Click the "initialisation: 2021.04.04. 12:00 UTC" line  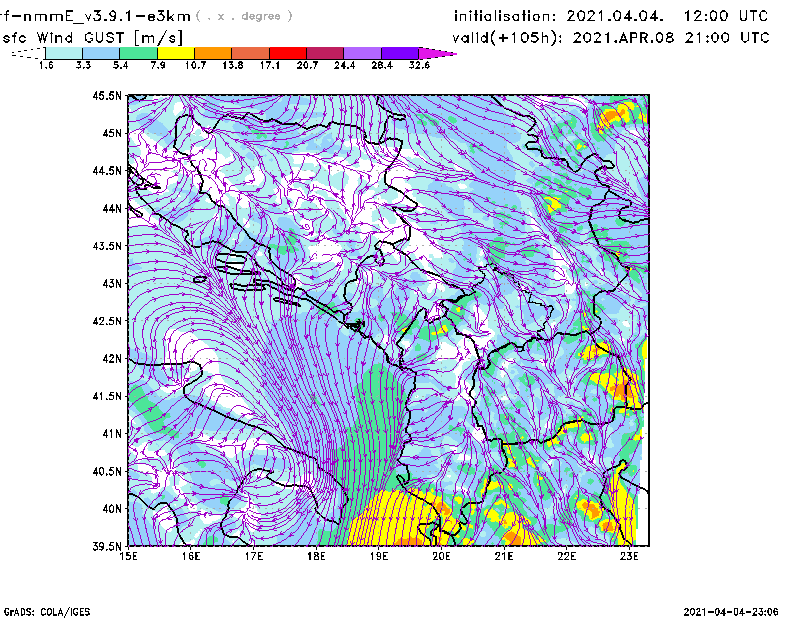click(611, 16)
